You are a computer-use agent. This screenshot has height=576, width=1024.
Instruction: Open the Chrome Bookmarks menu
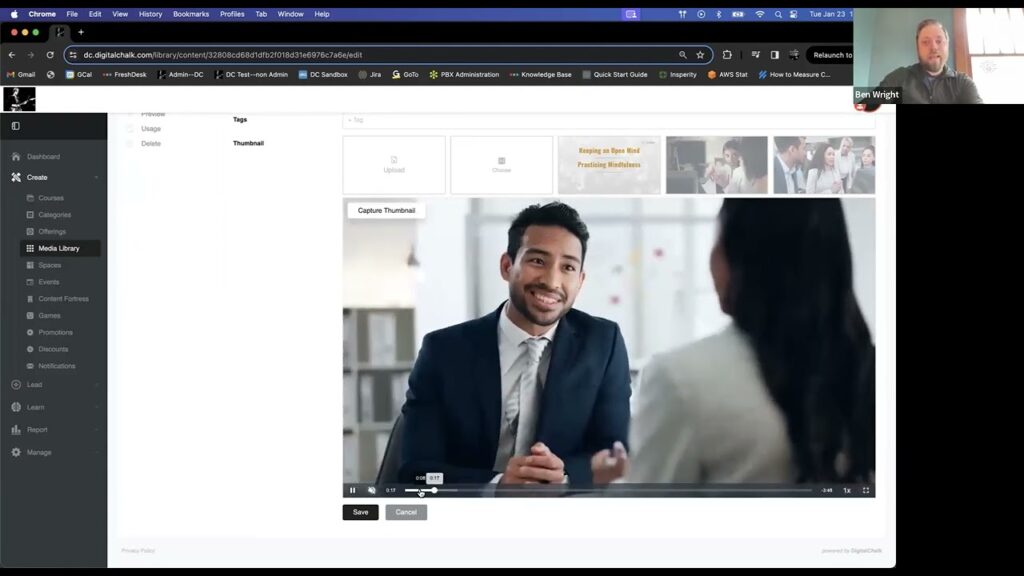pos(190,14)
